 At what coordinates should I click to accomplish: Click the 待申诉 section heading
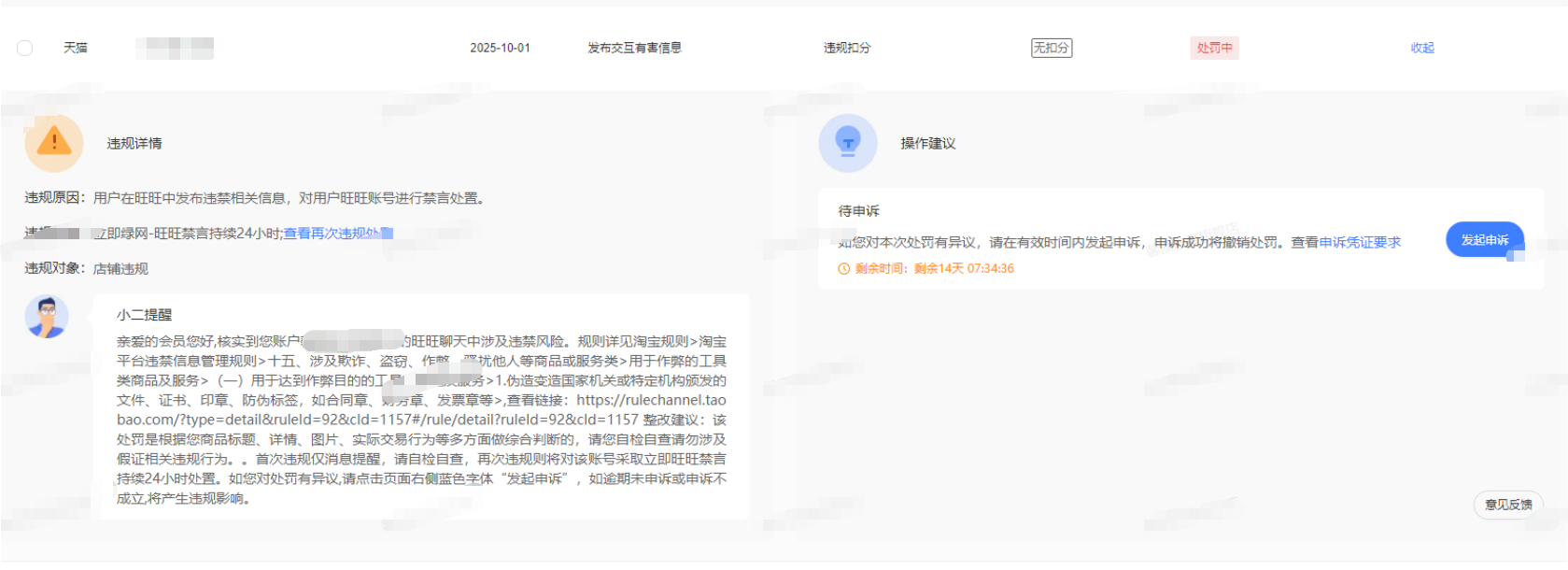coord(858,211)
